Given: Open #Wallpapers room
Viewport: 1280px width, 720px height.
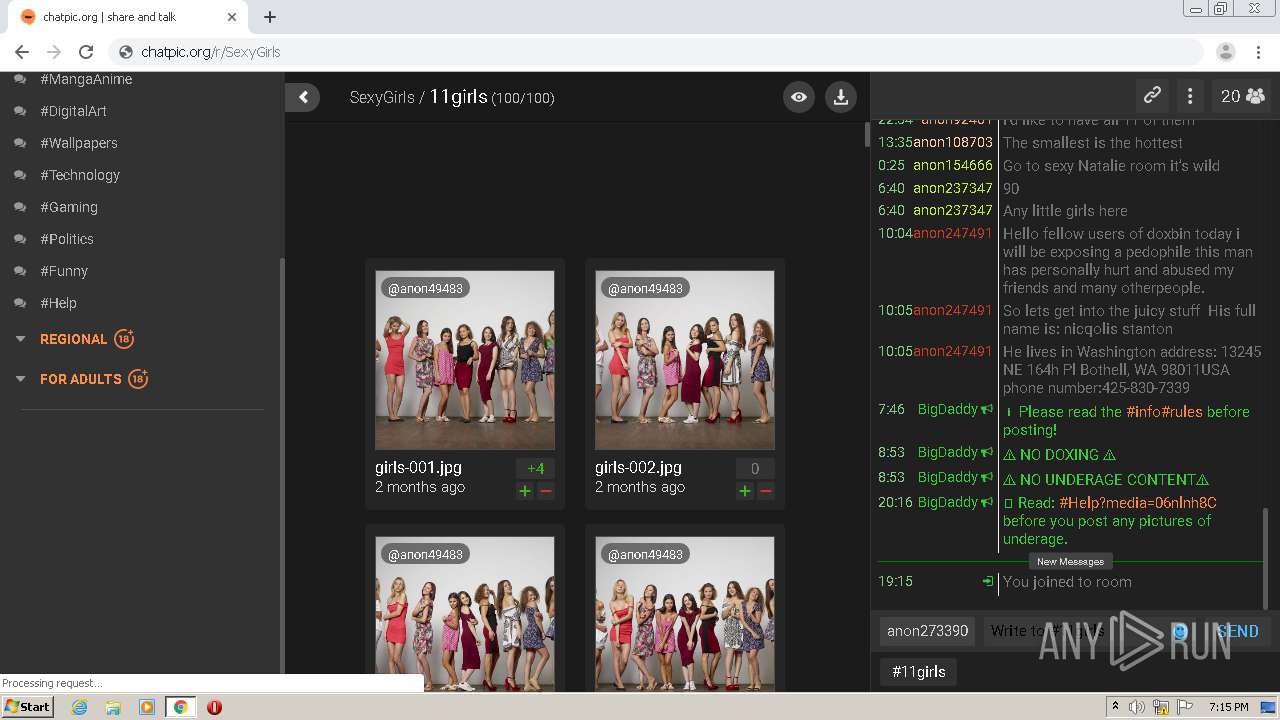Looking at the screenshot, I should [x=79, y=143].
